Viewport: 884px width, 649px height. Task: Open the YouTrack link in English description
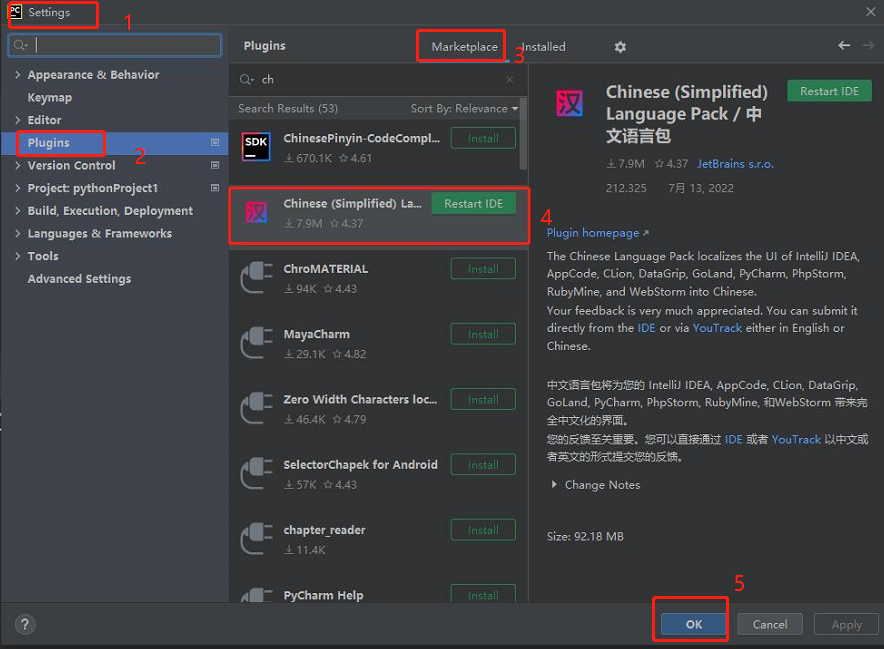[x=717, y=328]
